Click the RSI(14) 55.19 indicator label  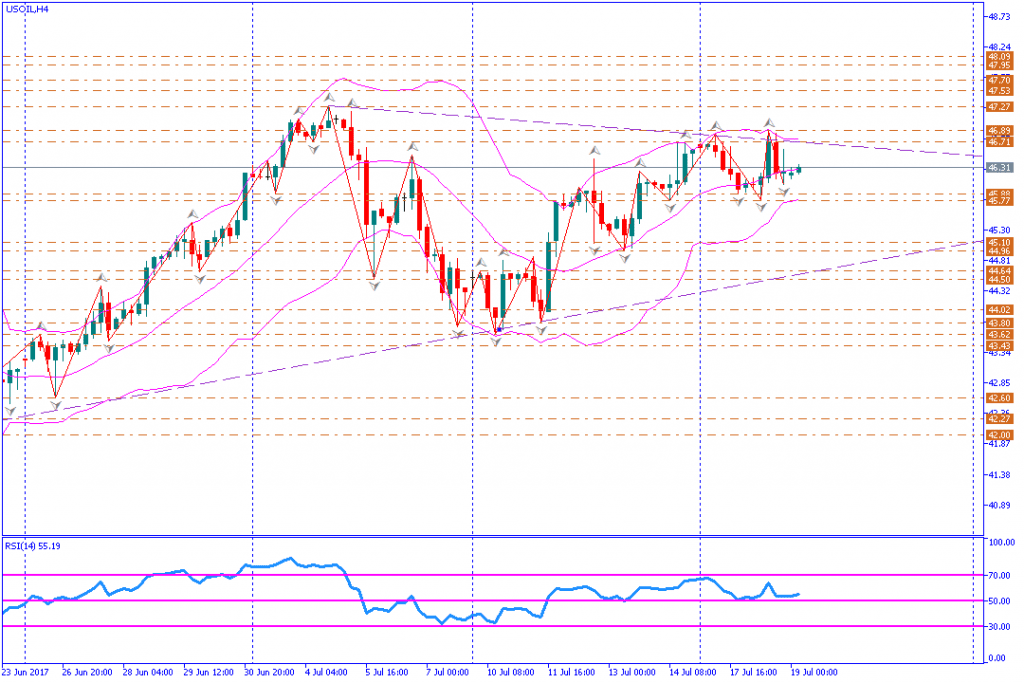33,546
